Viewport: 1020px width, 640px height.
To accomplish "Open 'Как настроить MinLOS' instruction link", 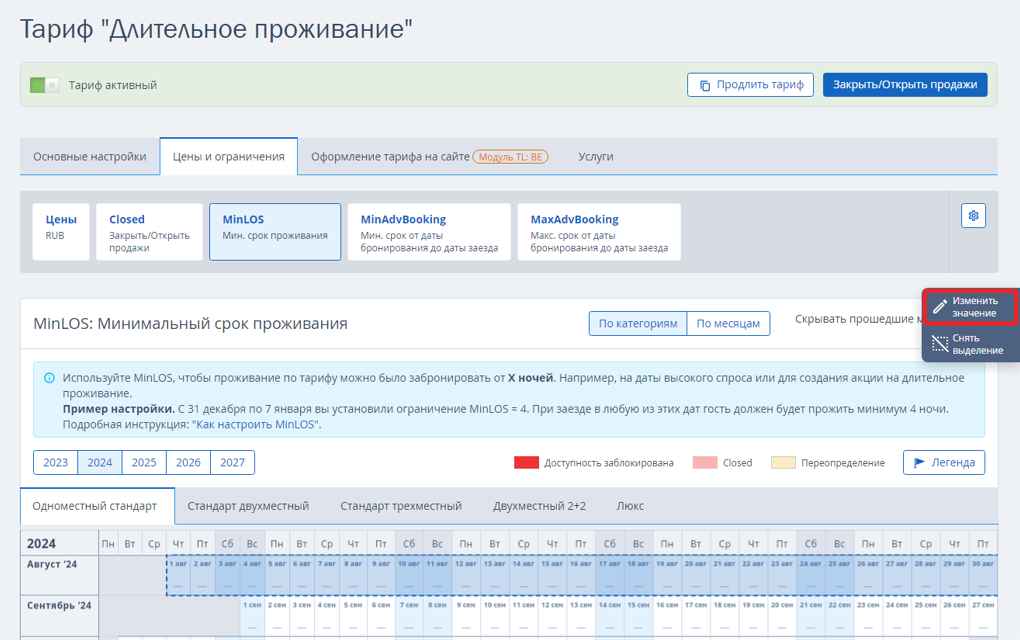I will (255, 425).
